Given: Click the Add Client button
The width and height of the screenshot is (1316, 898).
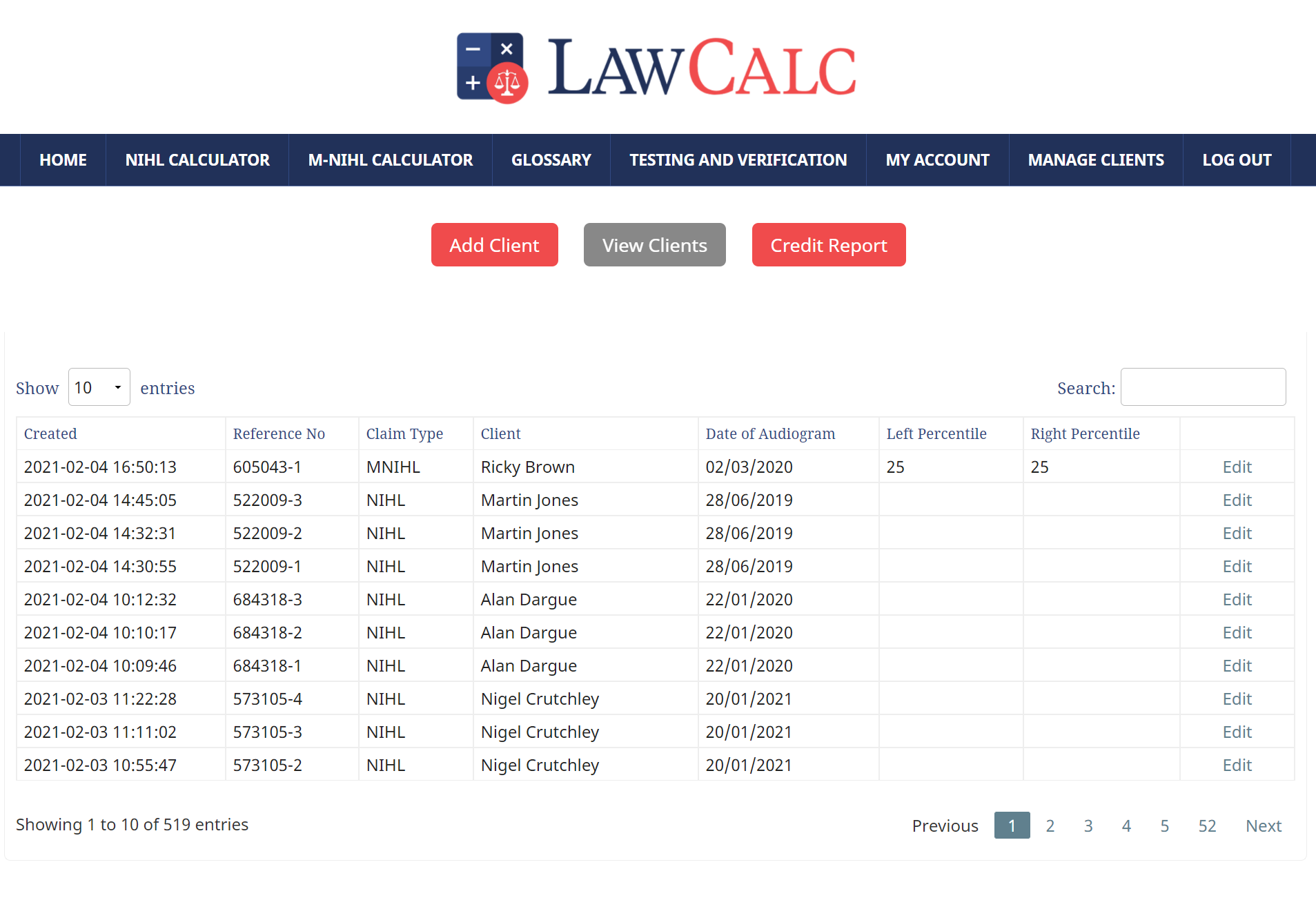Looking at the screenshot, I should [494, 245].
